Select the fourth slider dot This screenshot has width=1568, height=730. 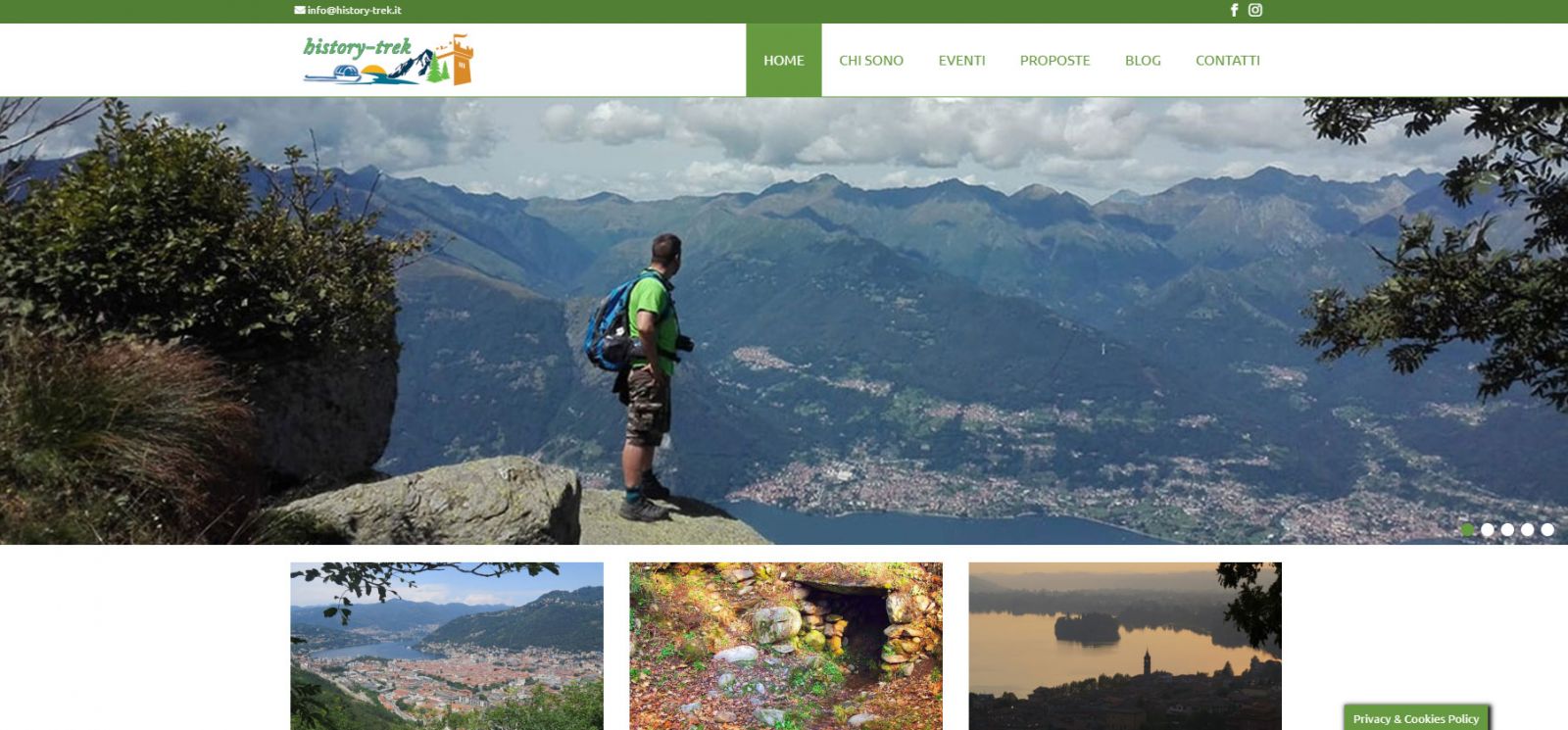pyautogui.click(x=1528, y=529)
